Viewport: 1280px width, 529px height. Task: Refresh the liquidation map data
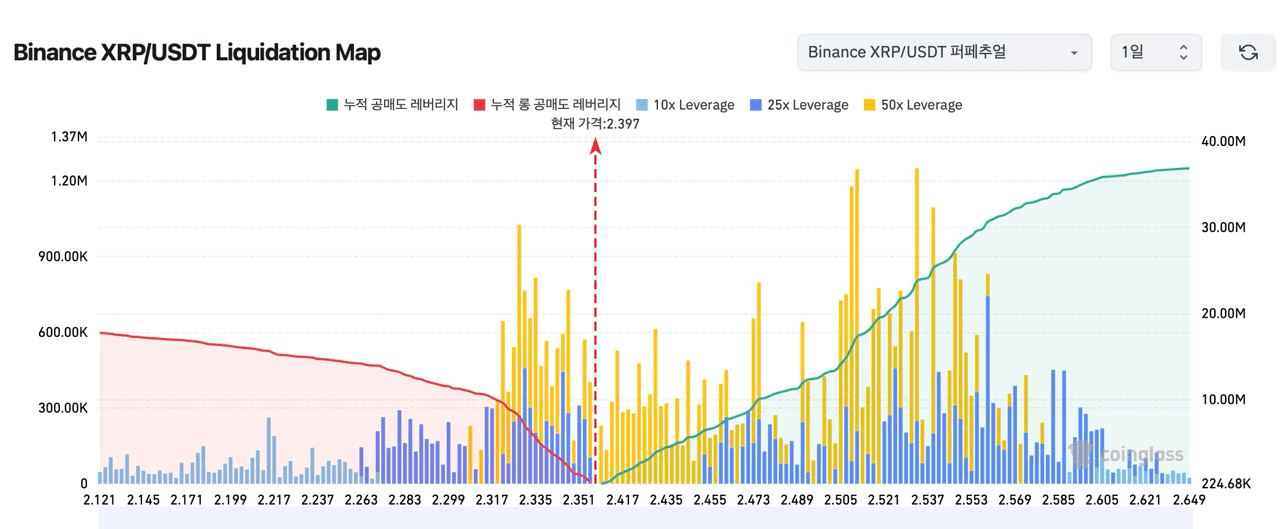(1248, 52)
